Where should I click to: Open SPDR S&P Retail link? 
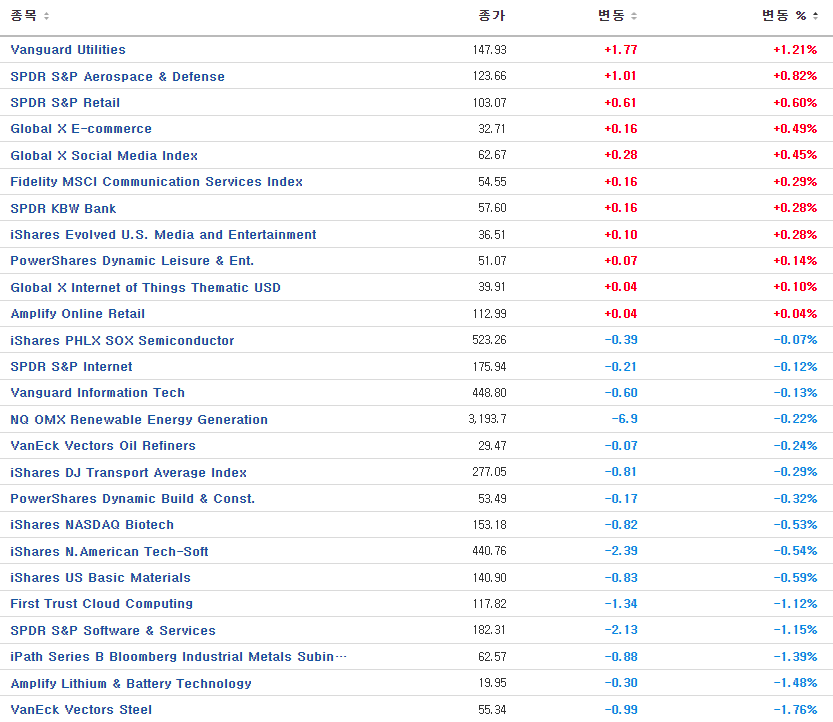pyautogui.click(x=65, y=103)
